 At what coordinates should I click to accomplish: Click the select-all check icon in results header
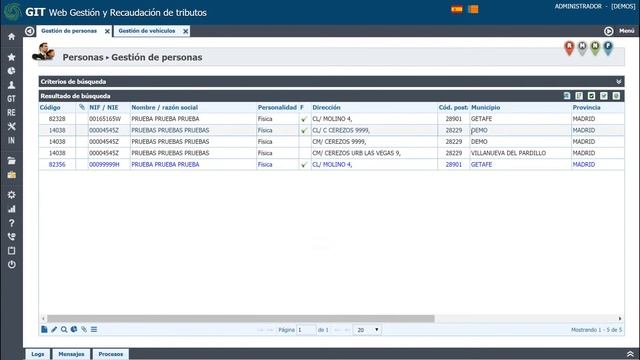tap(591, 96)
